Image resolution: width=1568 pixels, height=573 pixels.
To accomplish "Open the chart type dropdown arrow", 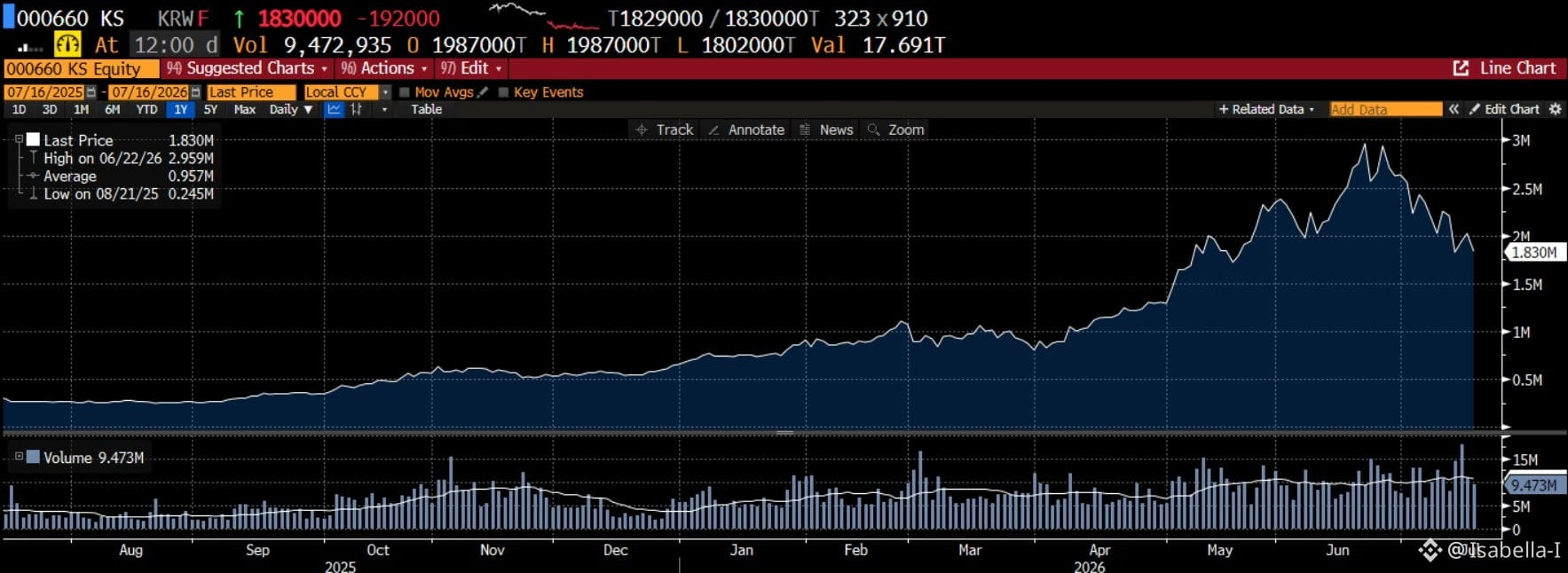I will click(x=384, y=110).
